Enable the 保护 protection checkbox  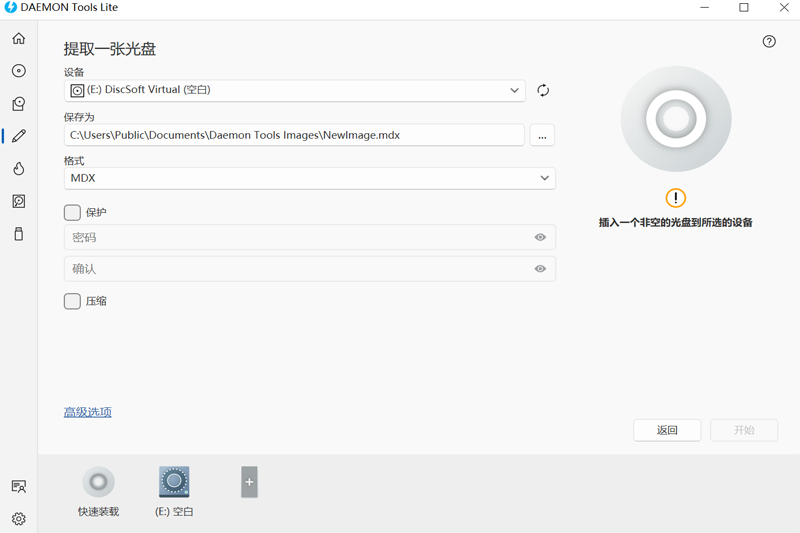coord(72,213)
